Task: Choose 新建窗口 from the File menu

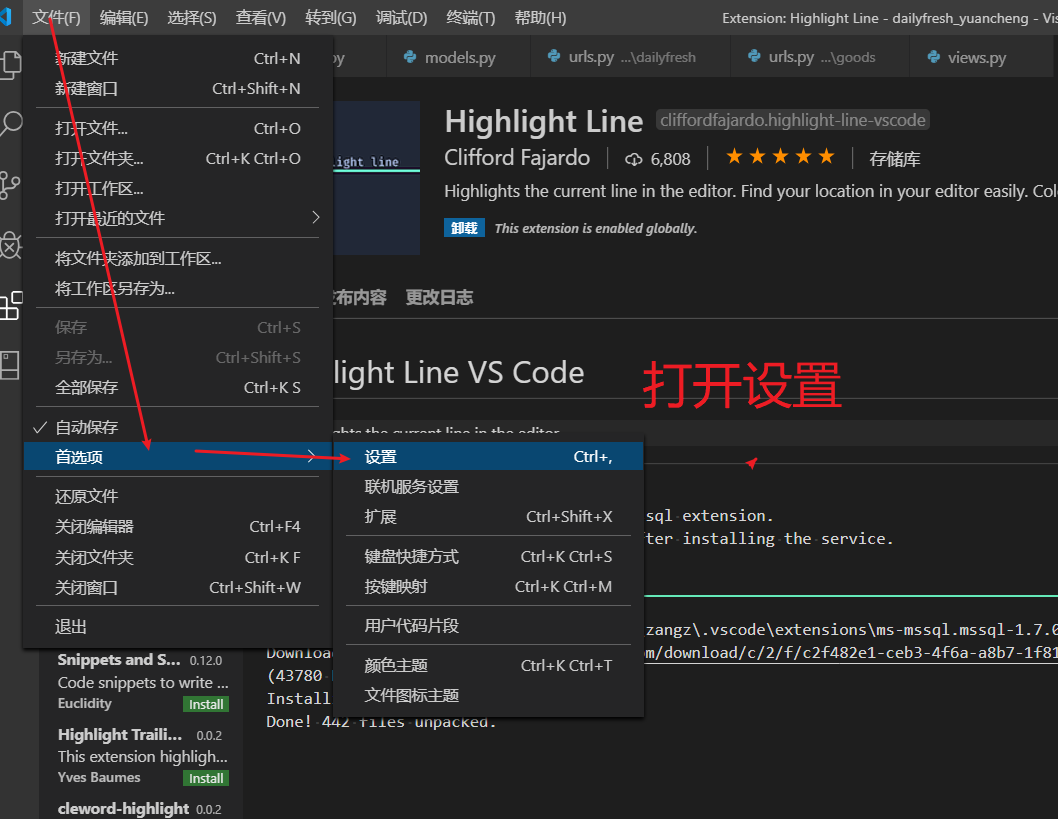Action: coord(178,88)
